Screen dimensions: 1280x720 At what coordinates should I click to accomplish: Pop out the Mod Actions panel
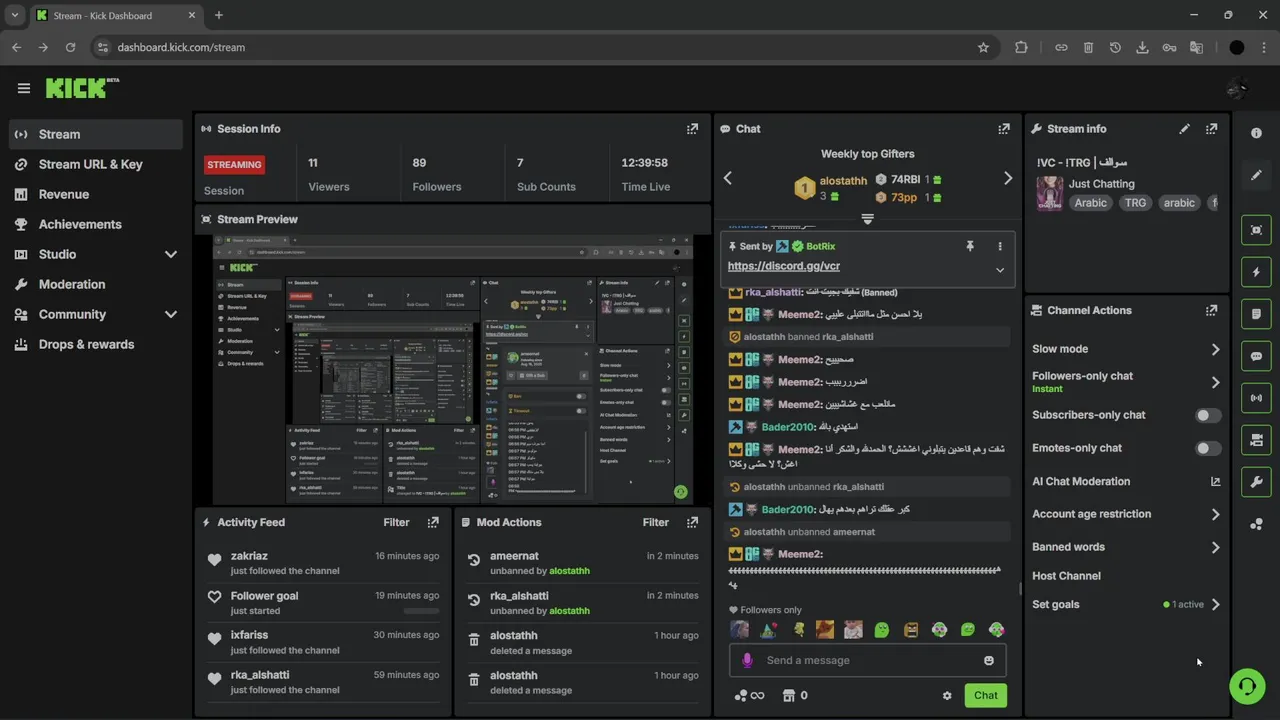coord(692,522)
